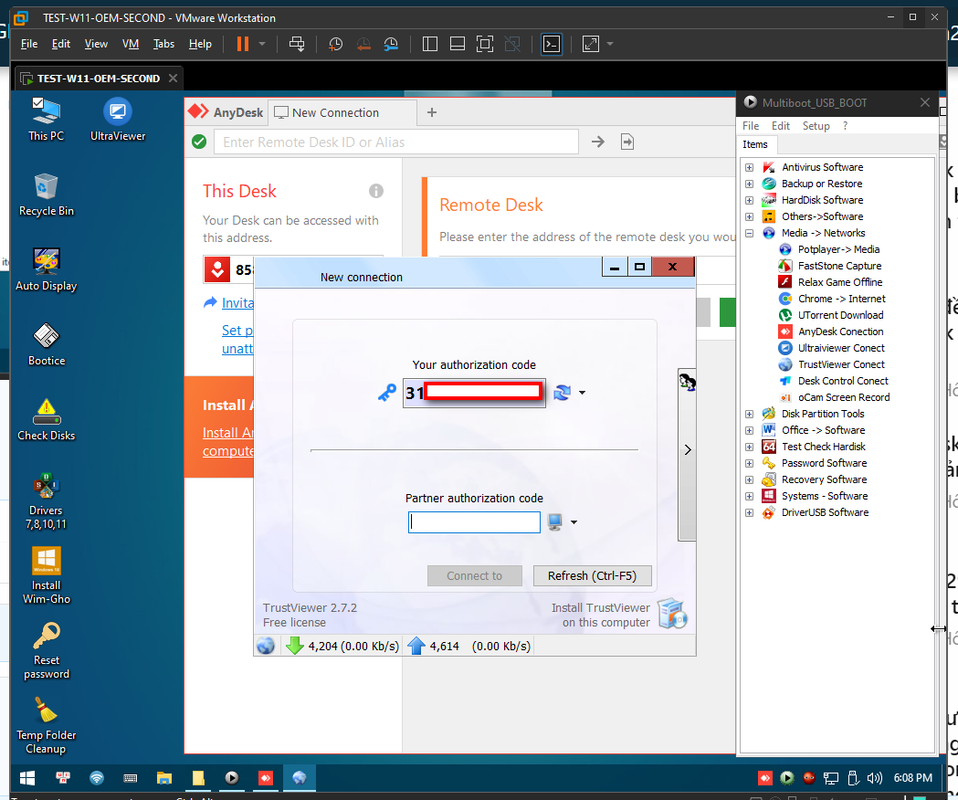Click the volume icon in VM system tray
Viewport: 958px width, 800px height.
point(874,778)
